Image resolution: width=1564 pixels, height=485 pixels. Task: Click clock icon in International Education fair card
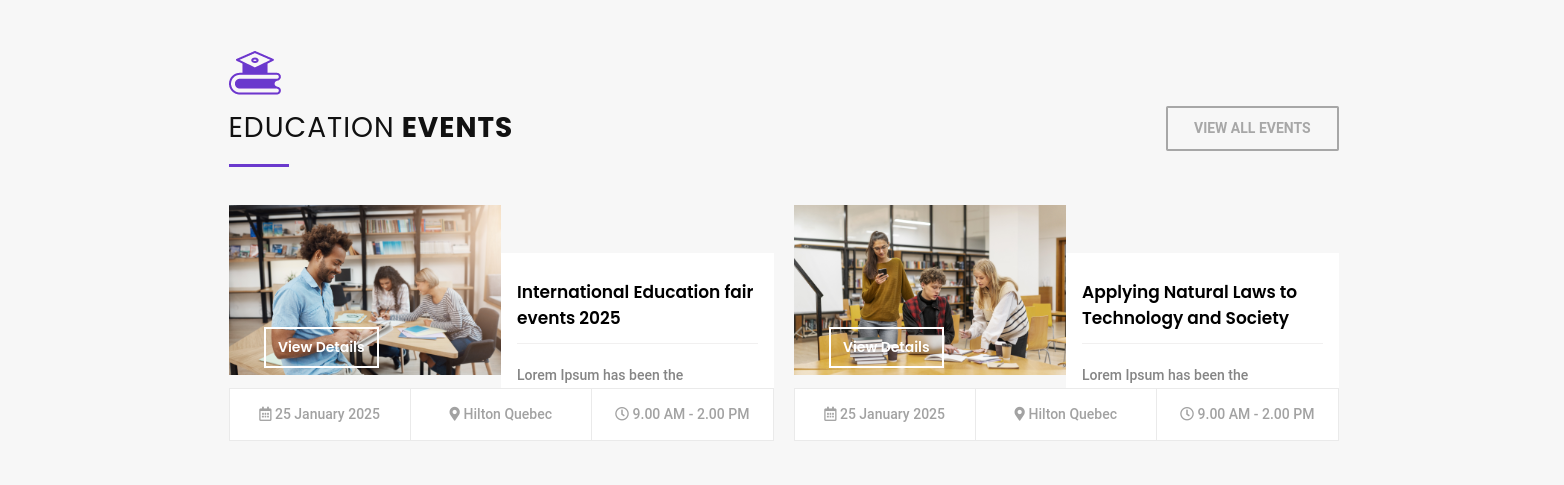(x=622, y=414)
